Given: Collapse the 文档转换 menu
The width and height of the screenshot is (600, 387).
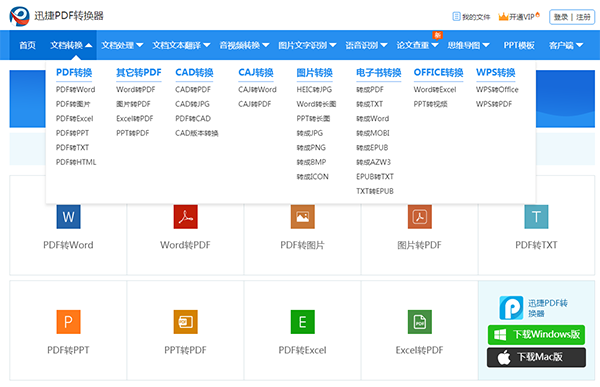Looking at the screenshot, I should (71, 45).
